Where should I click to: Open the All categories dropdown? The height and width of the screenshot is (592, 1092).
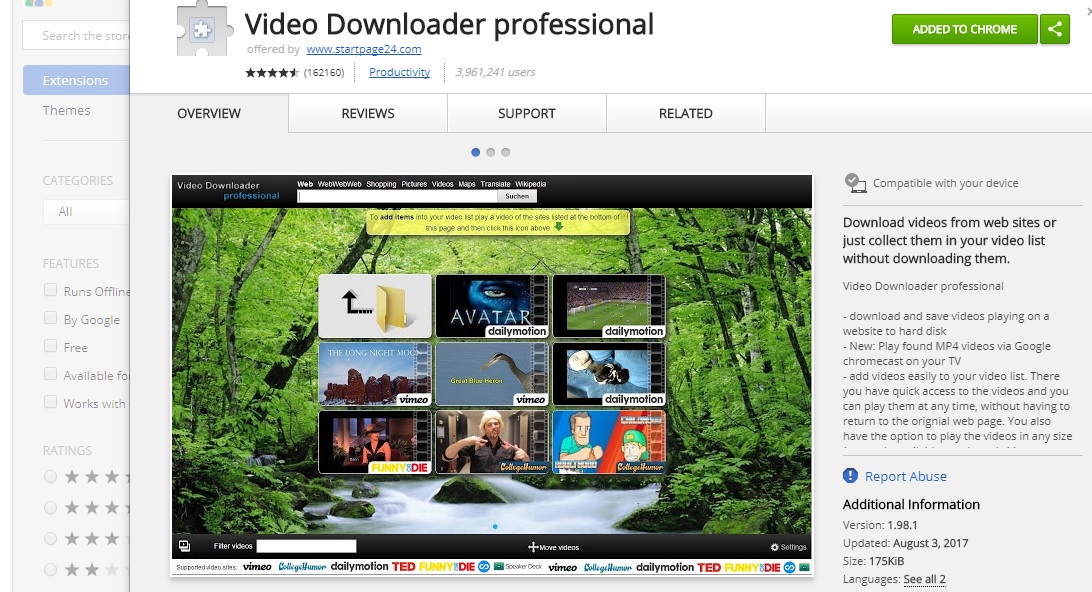[x=86, y=212]
